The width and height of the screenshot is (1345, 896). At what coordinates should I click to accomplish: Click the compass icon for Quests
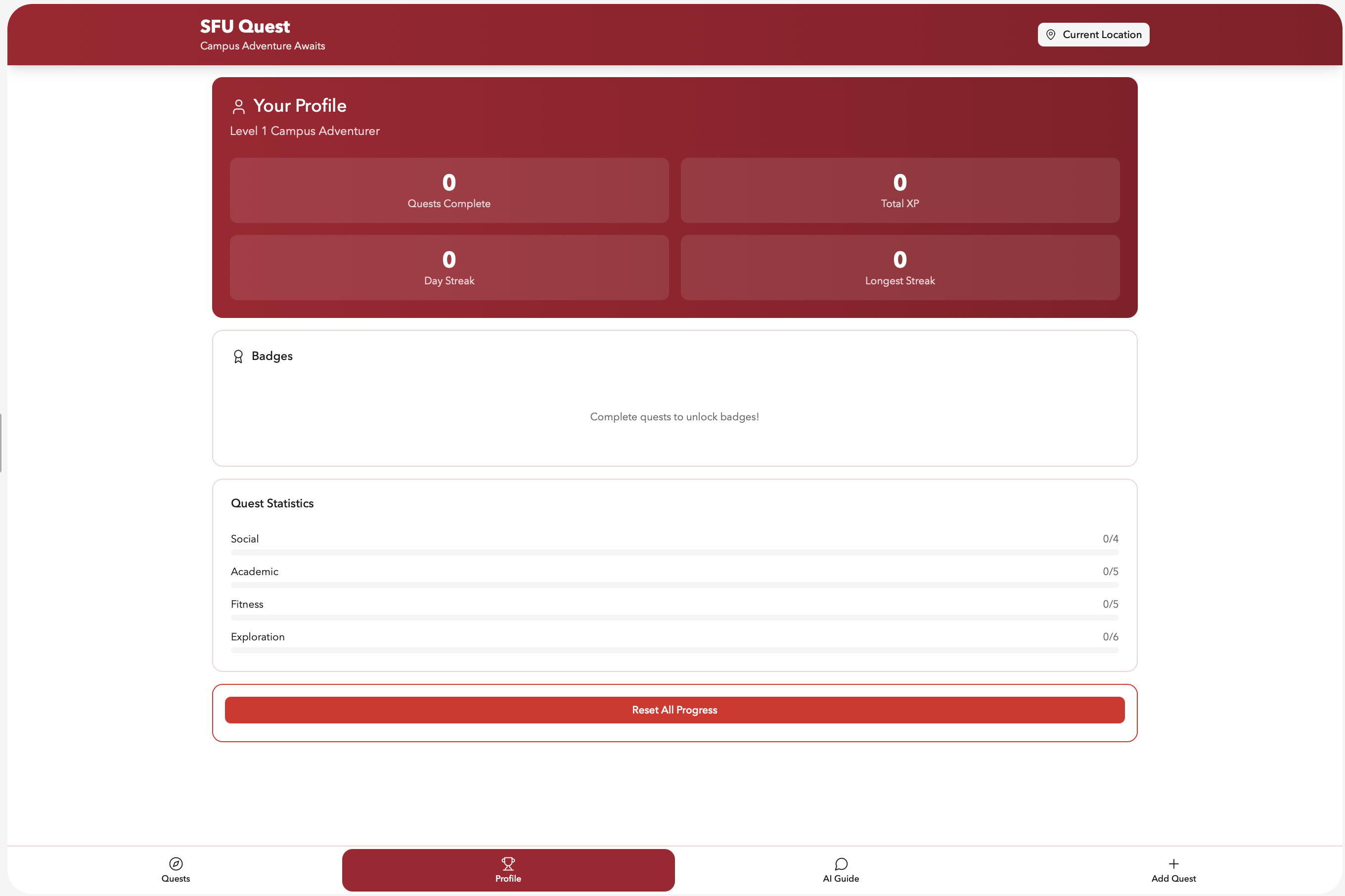pyautogui.click(x=176, y=863)
